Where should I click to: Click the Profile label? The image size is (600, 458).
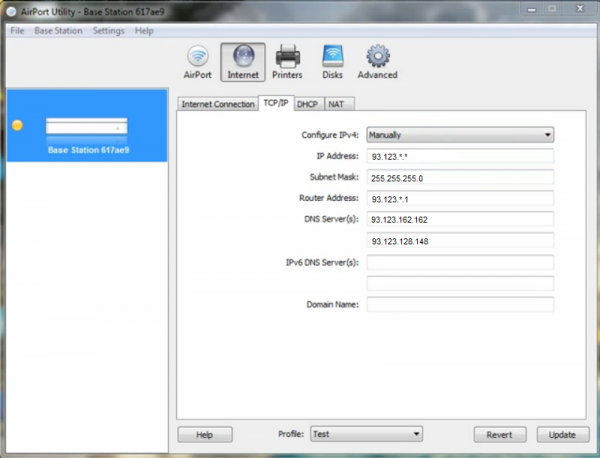click(x=291, y=434)
